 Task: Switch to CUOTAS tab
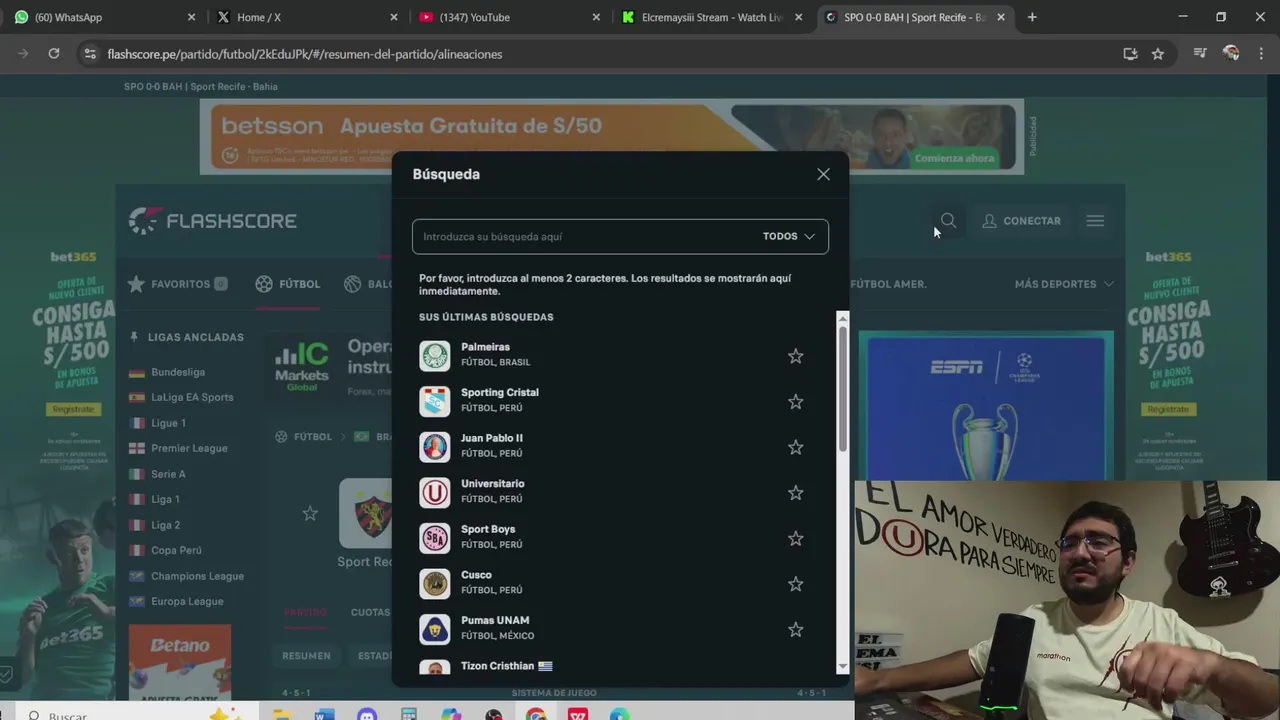(370, 612)
